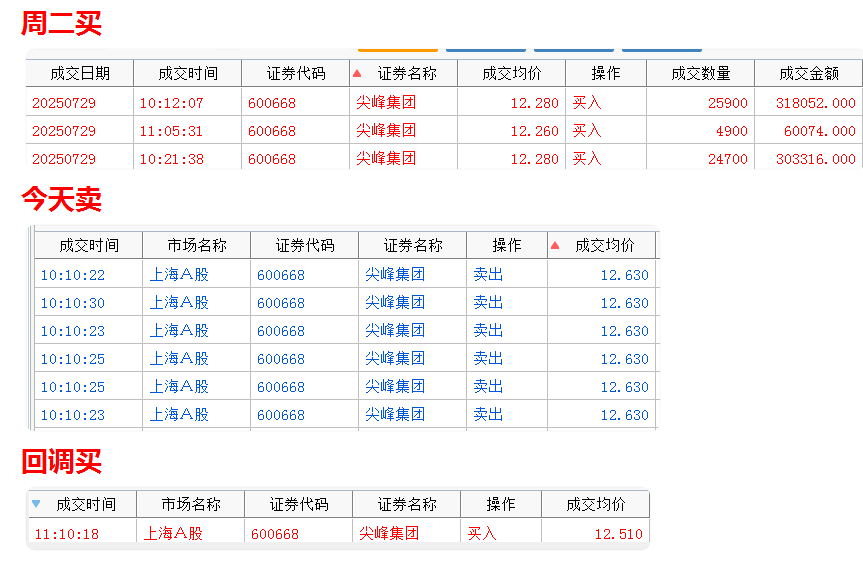The width and height of the screenshot is (863, 577).
Task: Click the 操作 header next to 成交数量
Action: click(x=606, y=73)
